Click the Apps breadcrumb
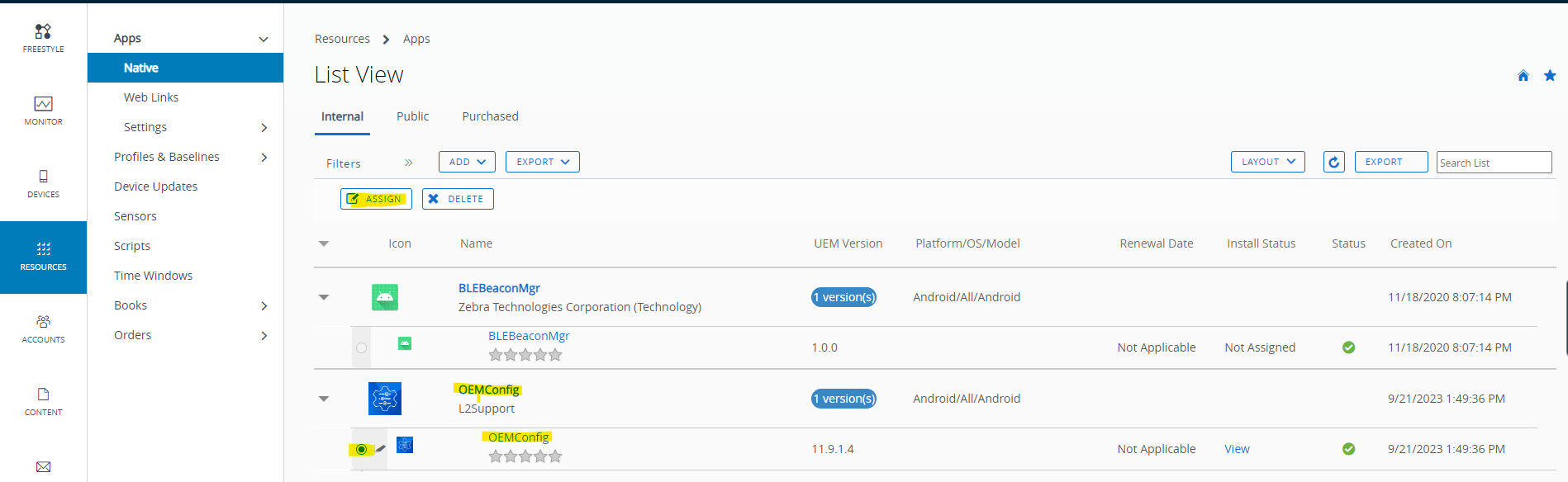Screen dimensions: 1568x482 [416, 39]
